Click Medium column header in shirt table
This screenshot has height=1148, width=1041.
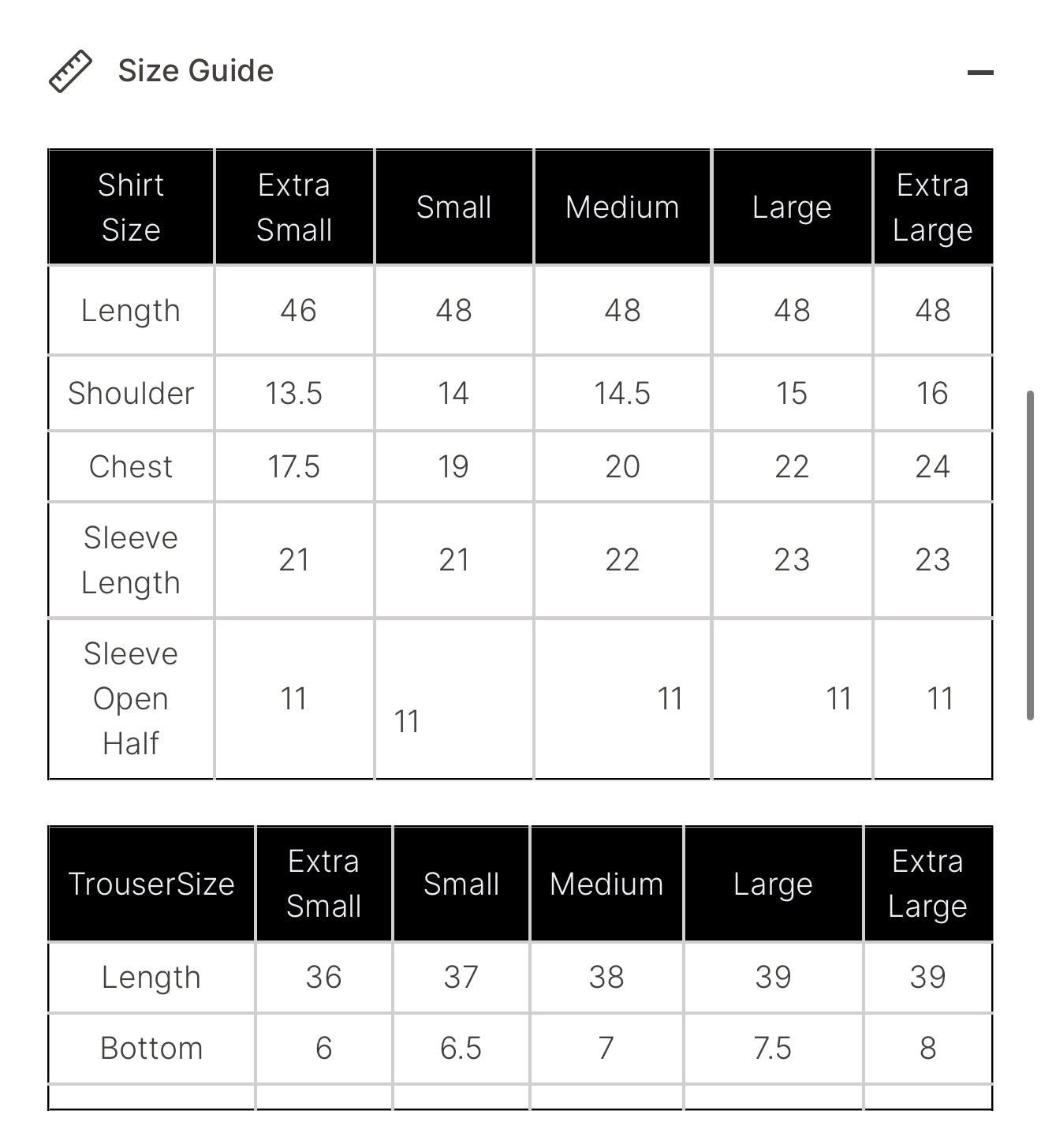[x=622, y=207]
